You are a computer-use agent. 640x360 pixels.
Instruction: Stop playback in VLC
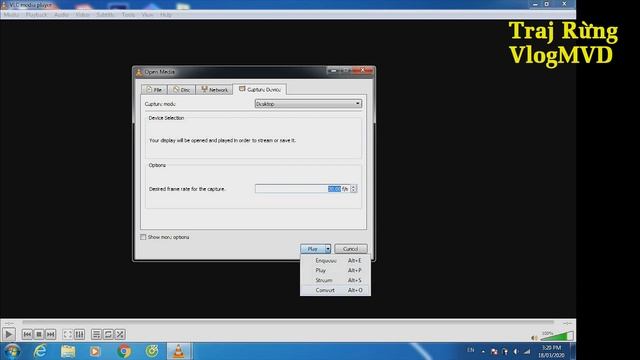coord(39,334)
